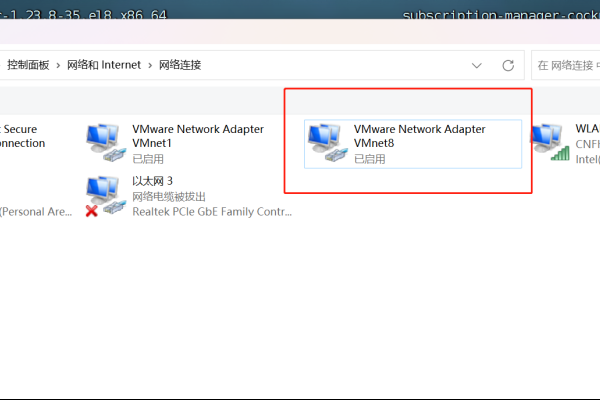
Task: Select the 以太网 3 adapter icon
Action: tap(106, 195)
